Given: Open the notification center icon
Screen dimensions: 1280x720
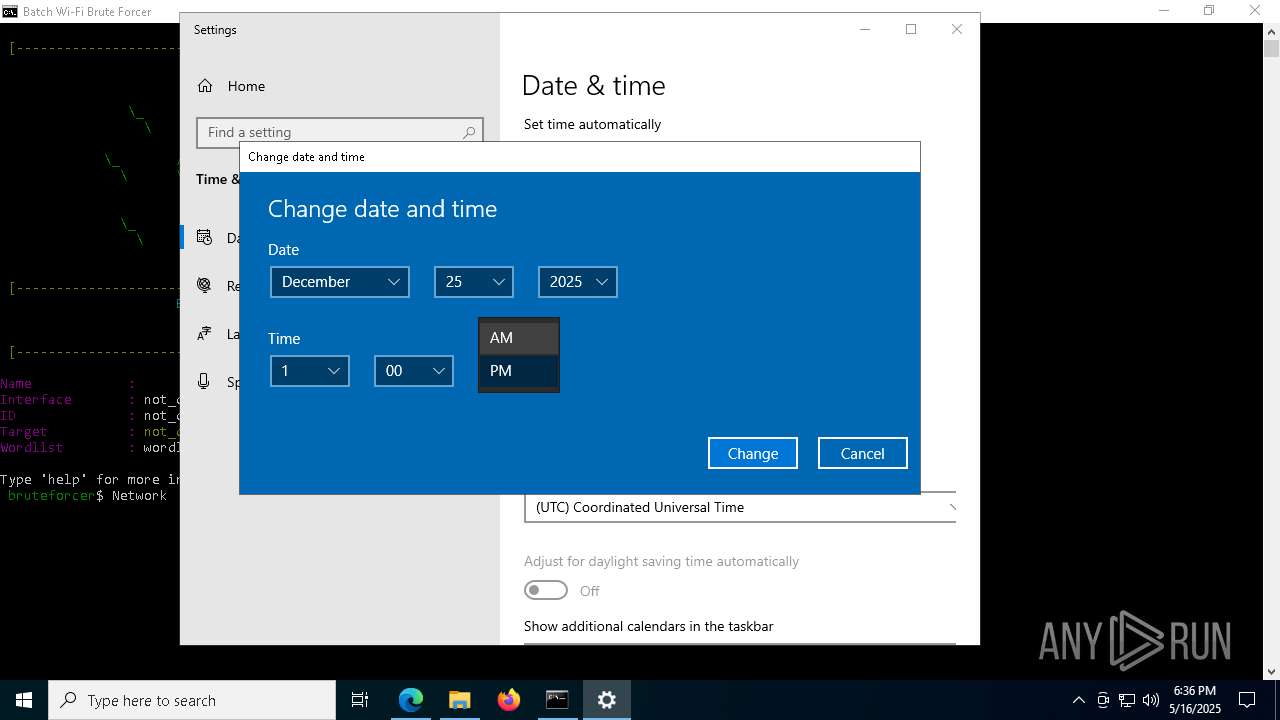Looking at the screenshot, I should click(x=1247, y=700).
